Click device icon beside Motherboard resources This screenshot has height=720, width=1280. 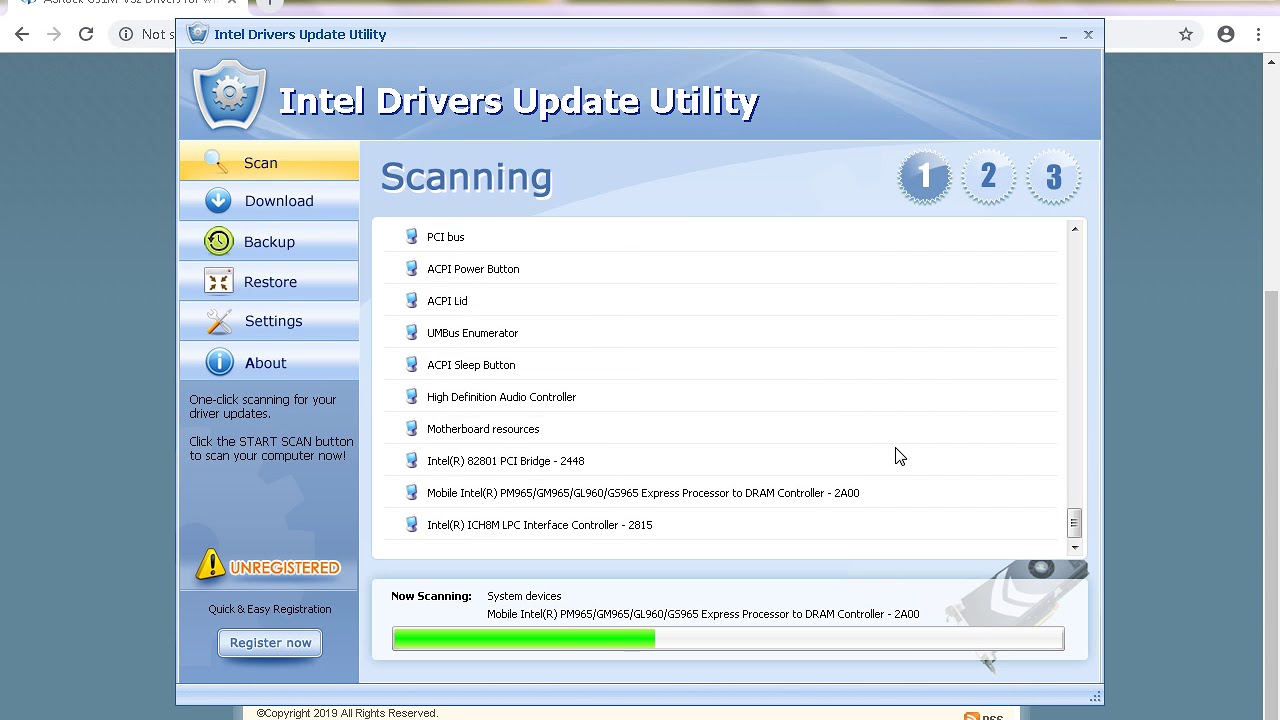[411, 429]
